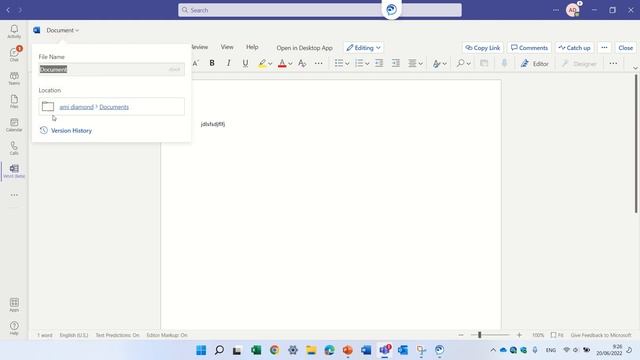Open the Documents folder link
The height and width of the screenshot is (360, 640).
point(114,107)
